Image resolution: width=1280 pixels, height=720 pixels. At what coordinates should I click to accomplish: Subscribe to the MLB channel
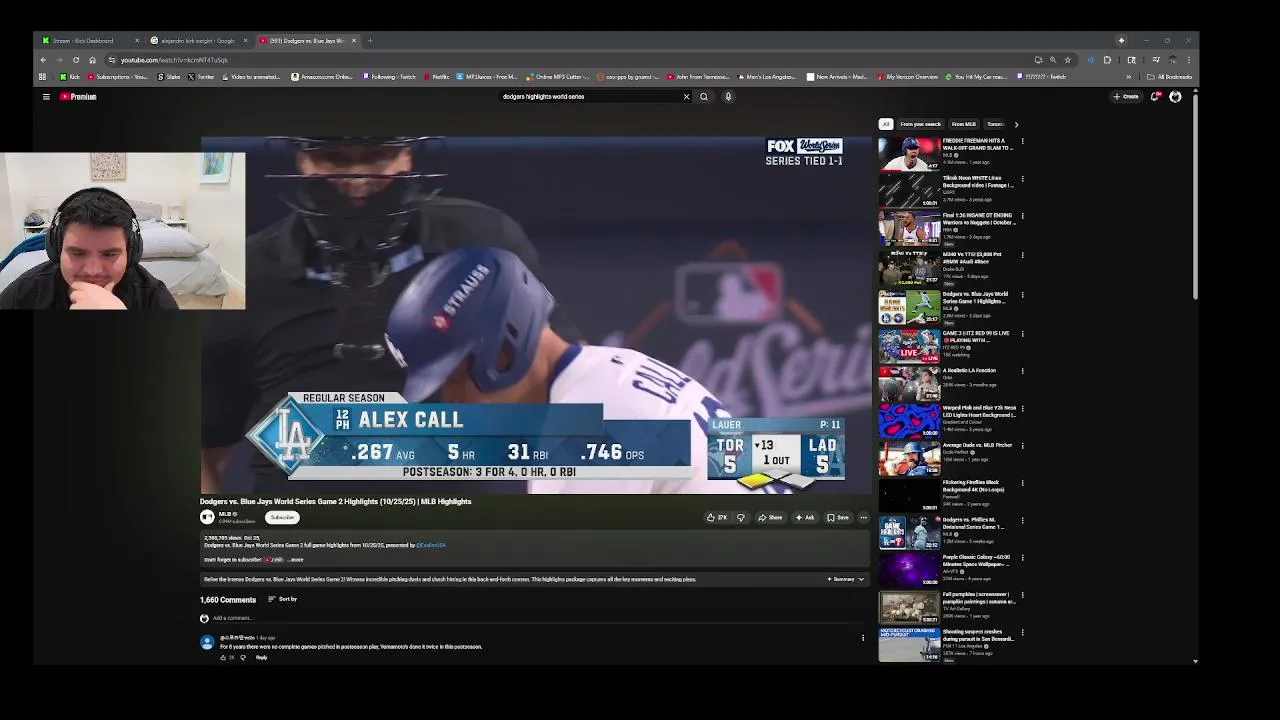pyautogui.click(x=282, y=517)
